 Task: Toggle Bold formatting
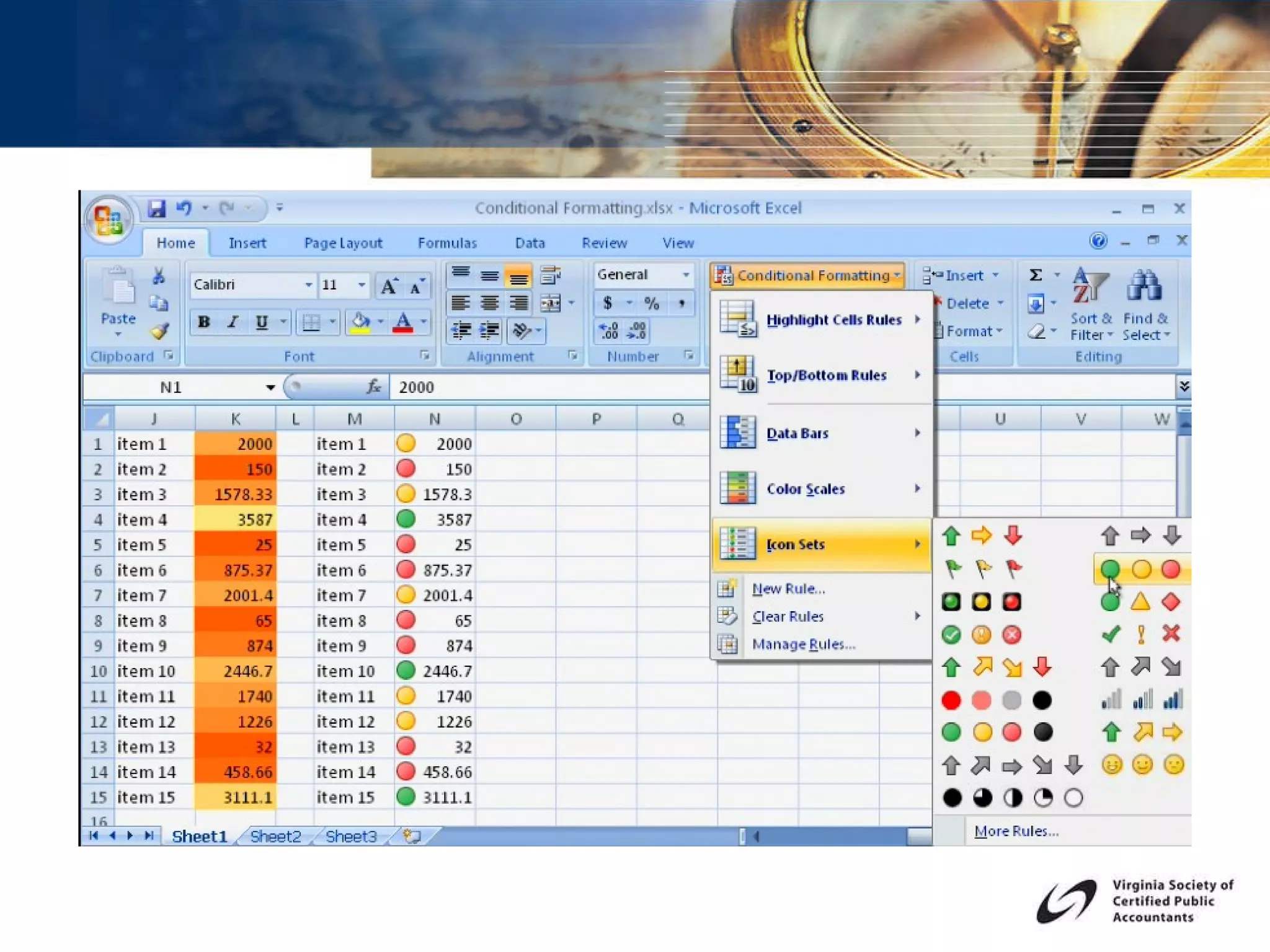(x=203, y=322)
